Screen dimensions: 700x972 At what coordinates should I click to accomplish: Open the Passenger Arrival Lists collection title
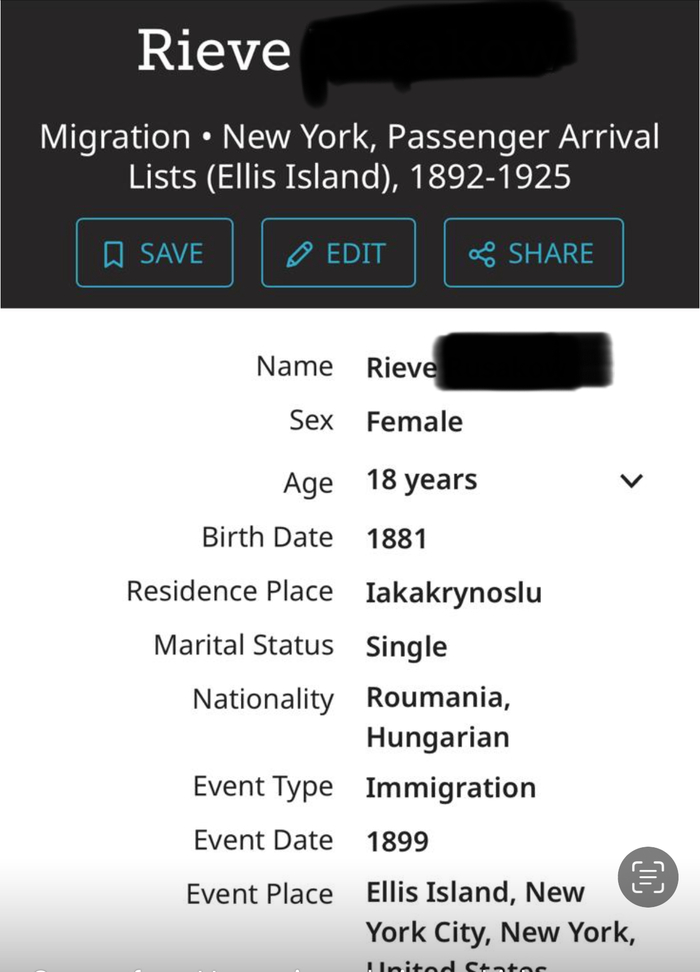[349, 157]
